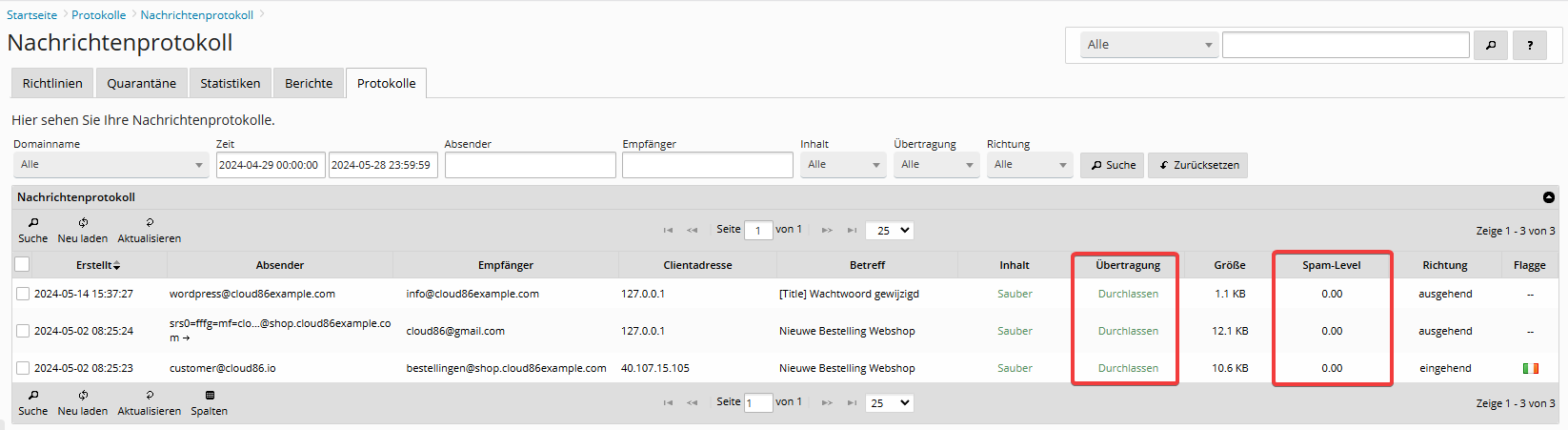The width and height of the screenshot is (1568, 430).
Task: Click Suche icon in bottom toolbar
Action: pyautogui.click(x=33, y=395)
